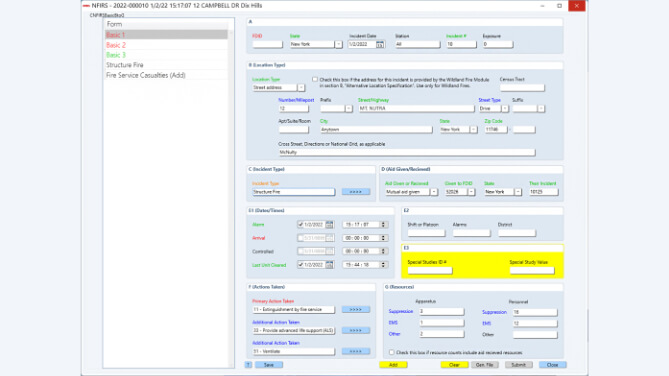Click the Shift or Platoon field
This screenshot has width=669, height=376.
coord(426,233)
